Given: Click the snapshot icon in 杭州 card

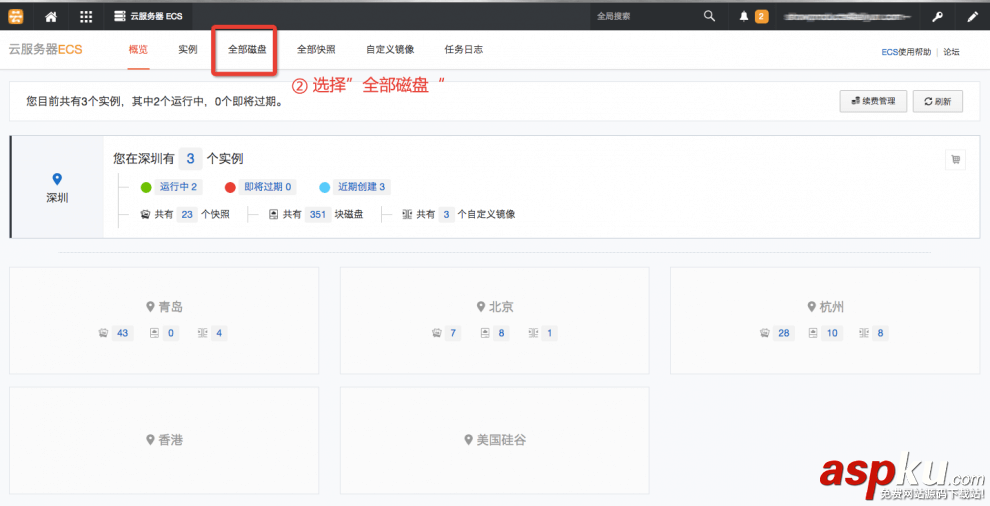Looking at the screenshot, I should 765,334.
